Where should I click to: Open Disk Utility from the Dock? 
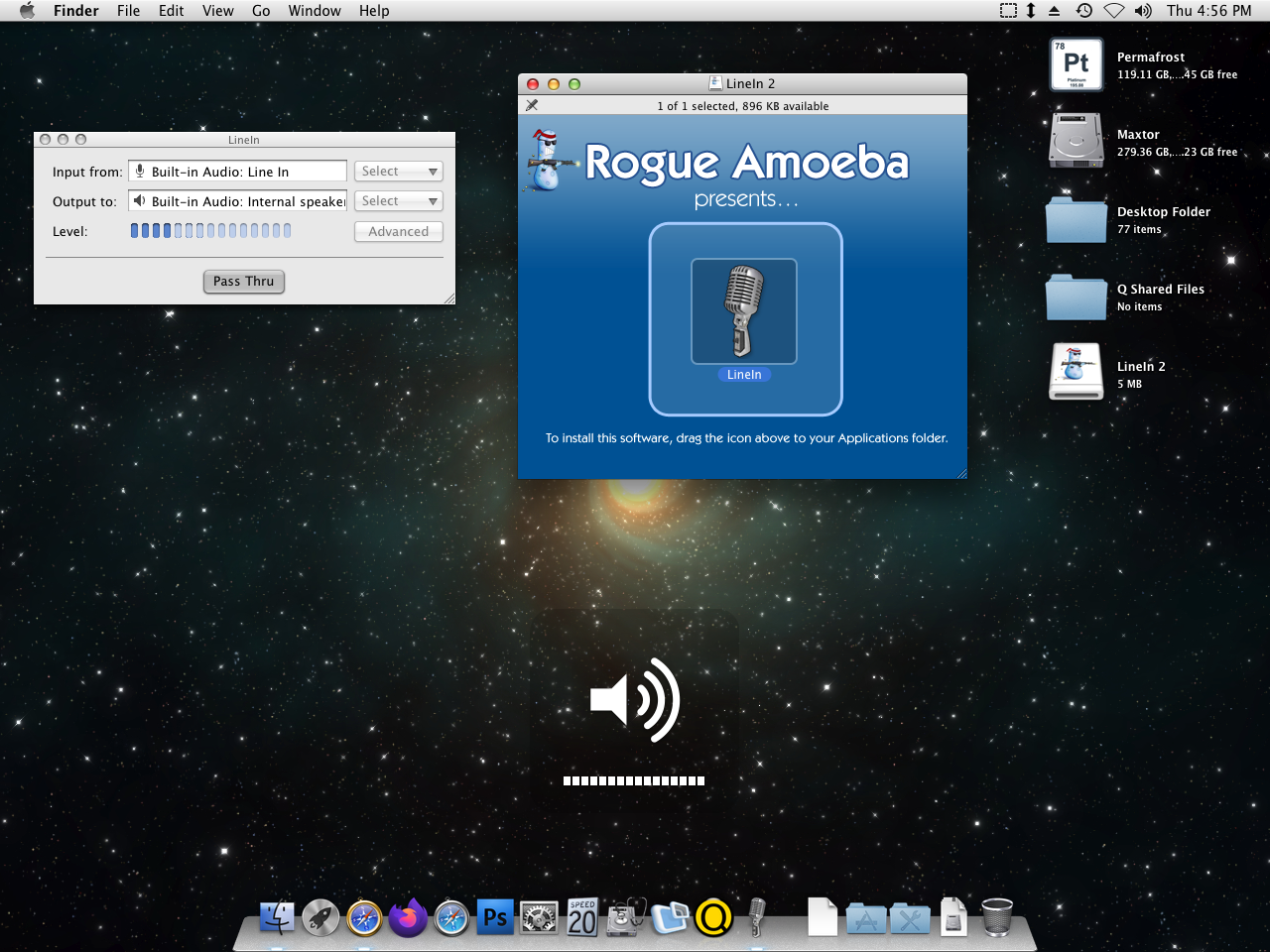[626, 918]
